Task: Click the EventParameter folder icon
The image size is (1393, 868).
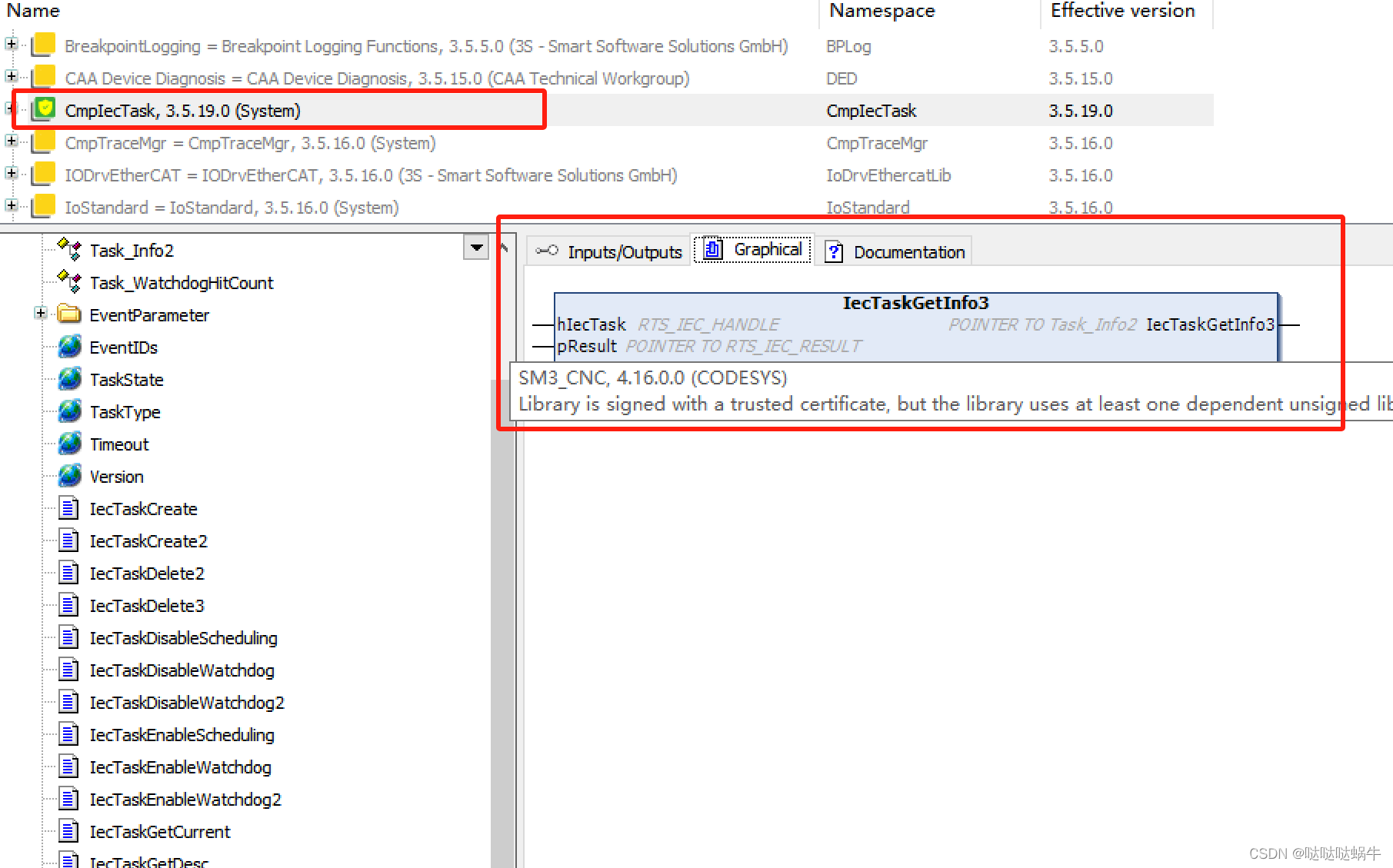Action: pos(69,314)
